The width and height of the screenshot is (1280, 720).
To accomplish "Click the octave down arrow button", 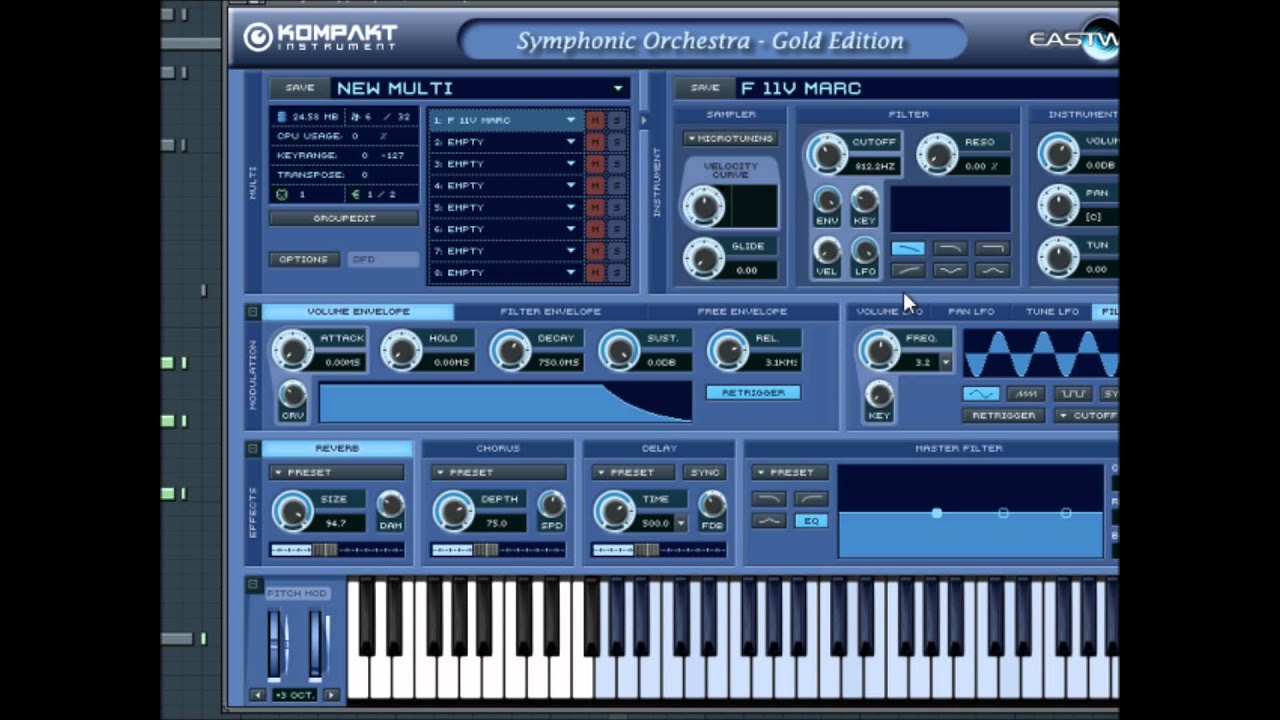I will pyautogui.click(x=258, y=694).
